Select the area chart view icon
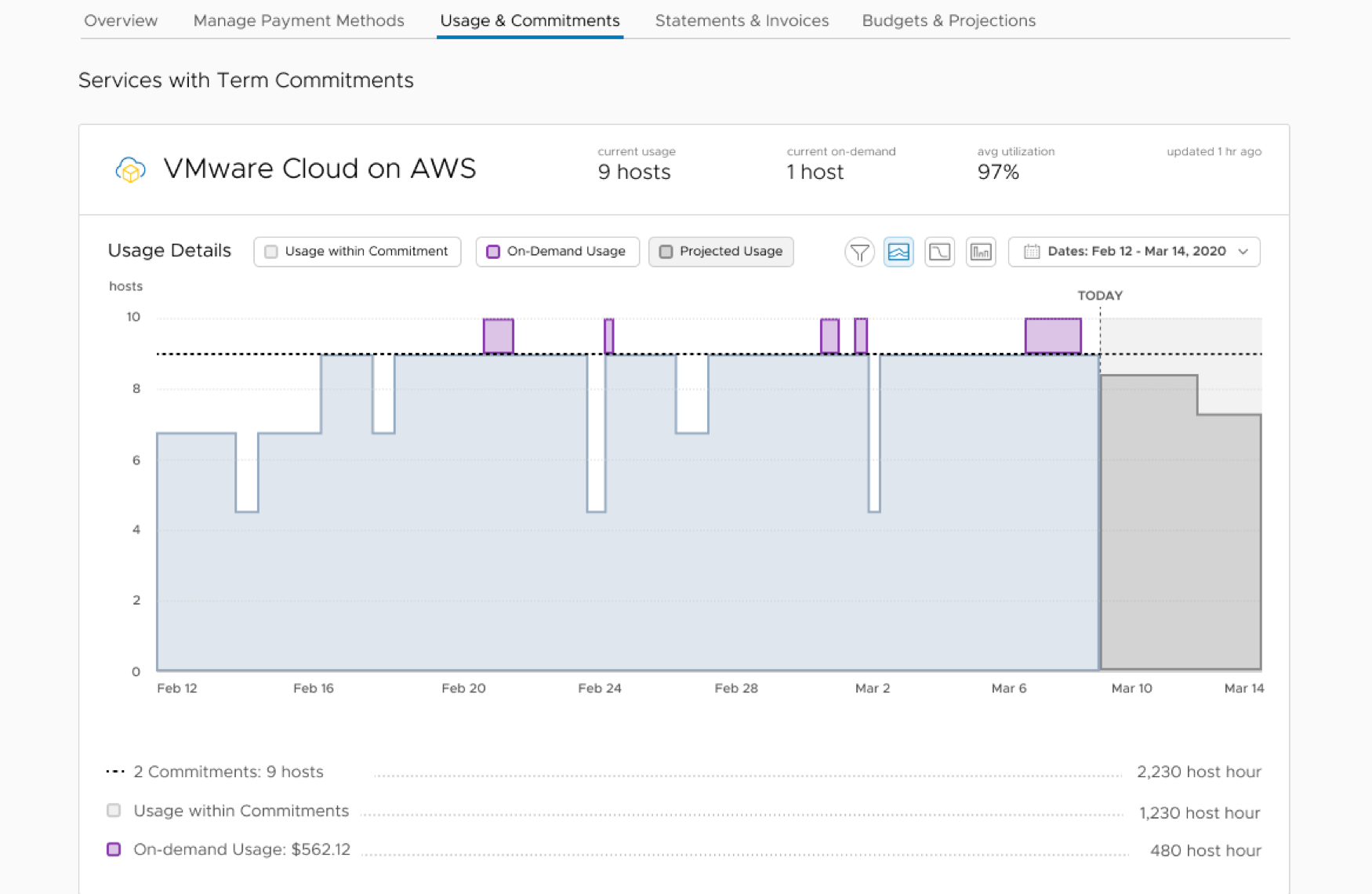 click(x=898, y=252)
